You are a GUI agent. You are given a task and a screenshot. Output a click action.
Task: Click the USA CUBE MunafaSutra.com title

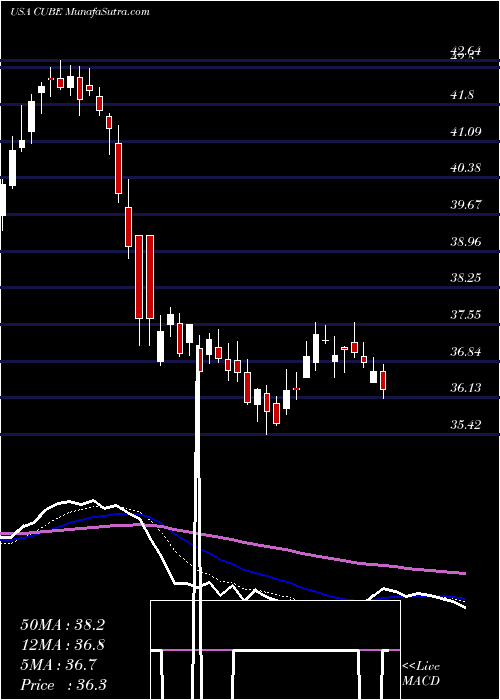click(x=79, y=12)
